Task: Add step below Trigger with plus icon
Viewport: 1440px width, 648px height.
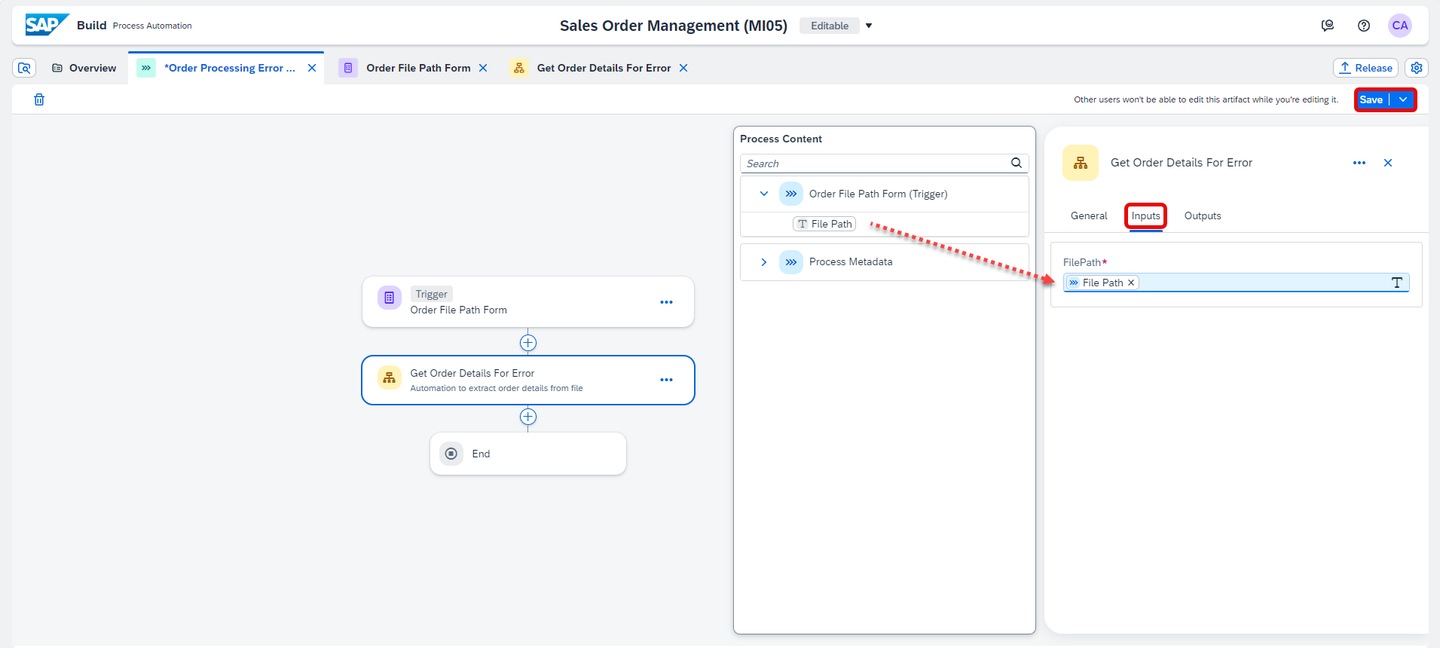Action: coord(528,342)
